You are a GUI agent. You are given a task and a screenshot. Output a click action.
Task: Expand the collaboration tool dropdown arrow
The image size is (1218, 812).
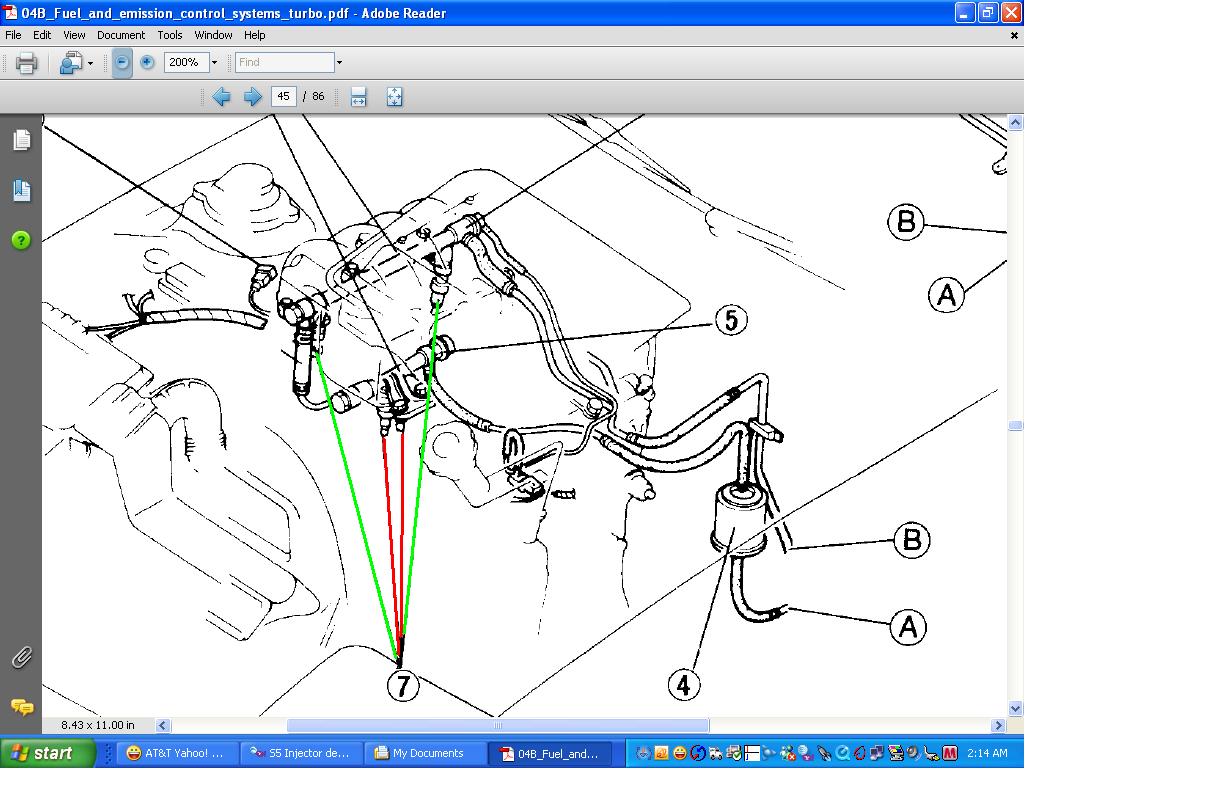point(91,63)
